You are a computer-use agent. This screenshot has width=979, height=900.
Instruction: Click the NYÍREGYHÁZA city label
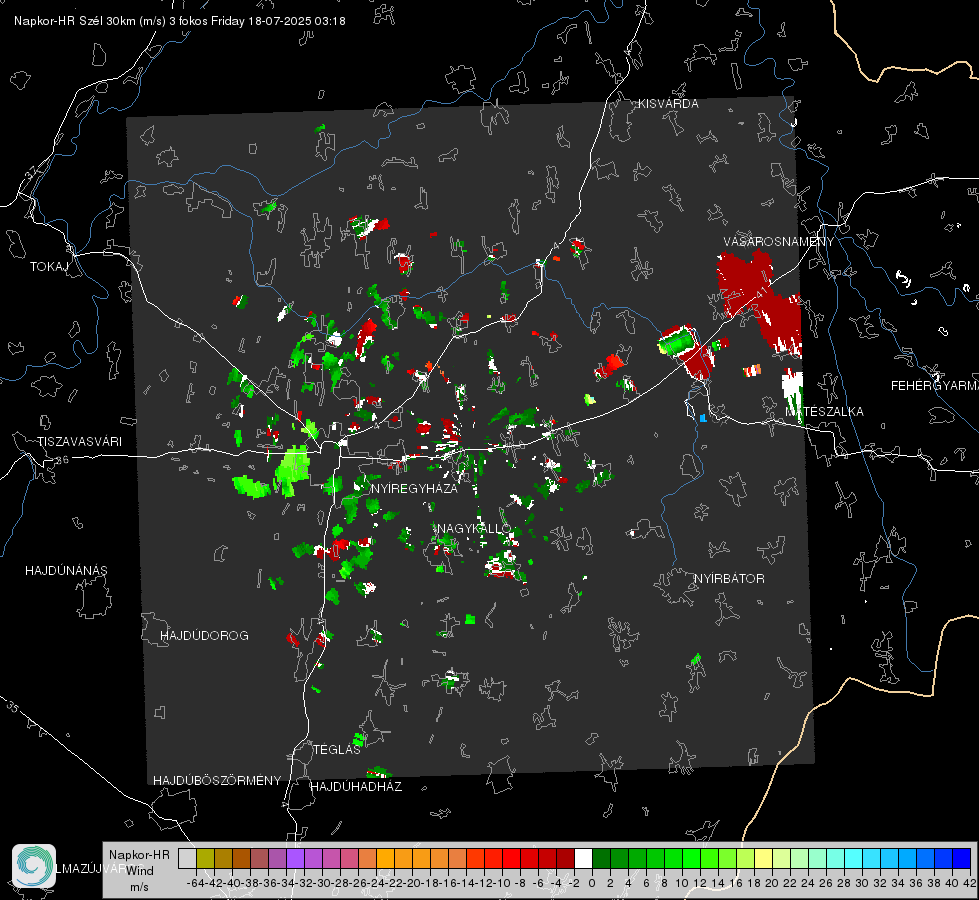[414, 488]
